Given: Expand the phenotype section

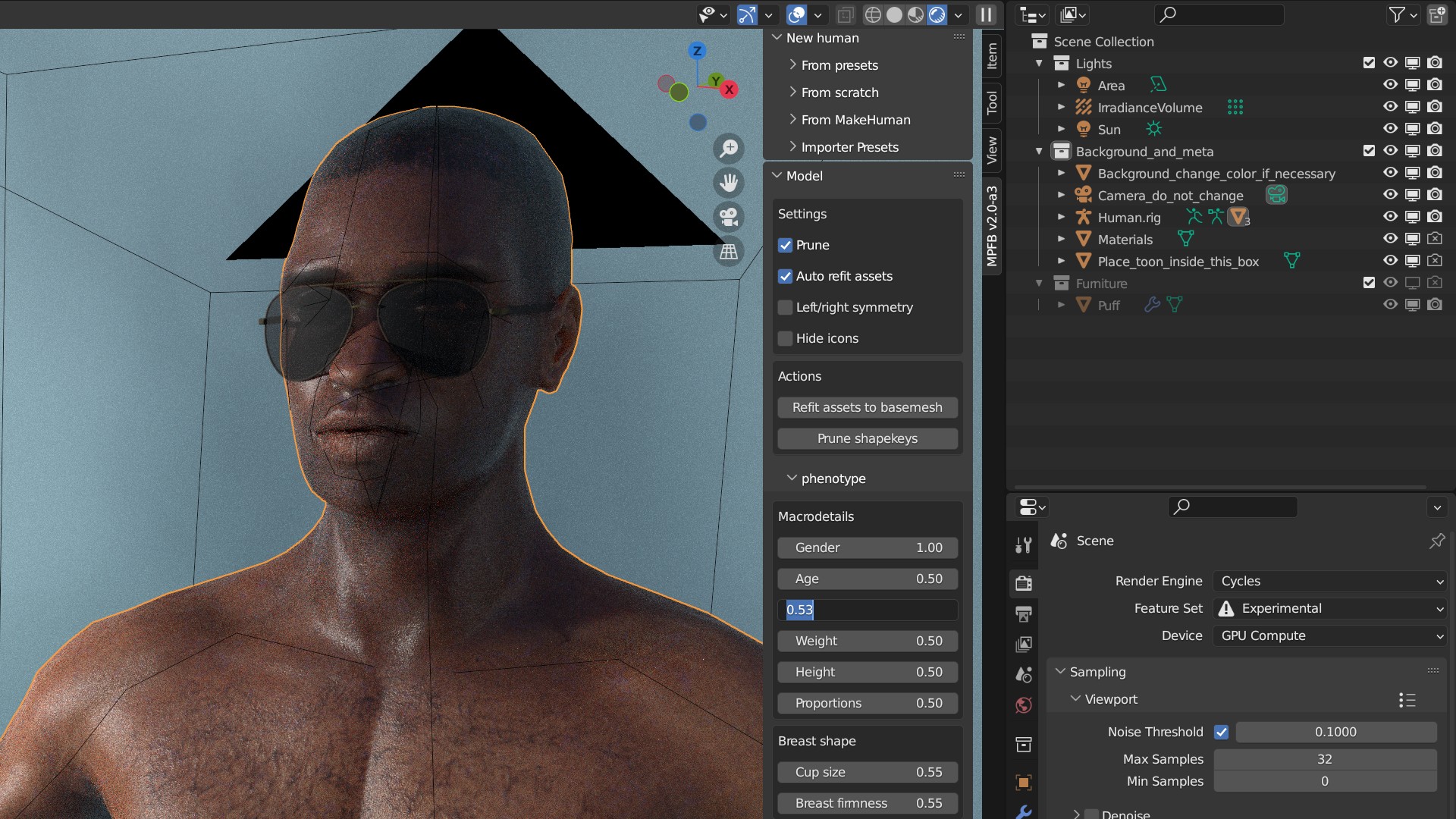Looking at the screenshot, I should tap(791, 478).
